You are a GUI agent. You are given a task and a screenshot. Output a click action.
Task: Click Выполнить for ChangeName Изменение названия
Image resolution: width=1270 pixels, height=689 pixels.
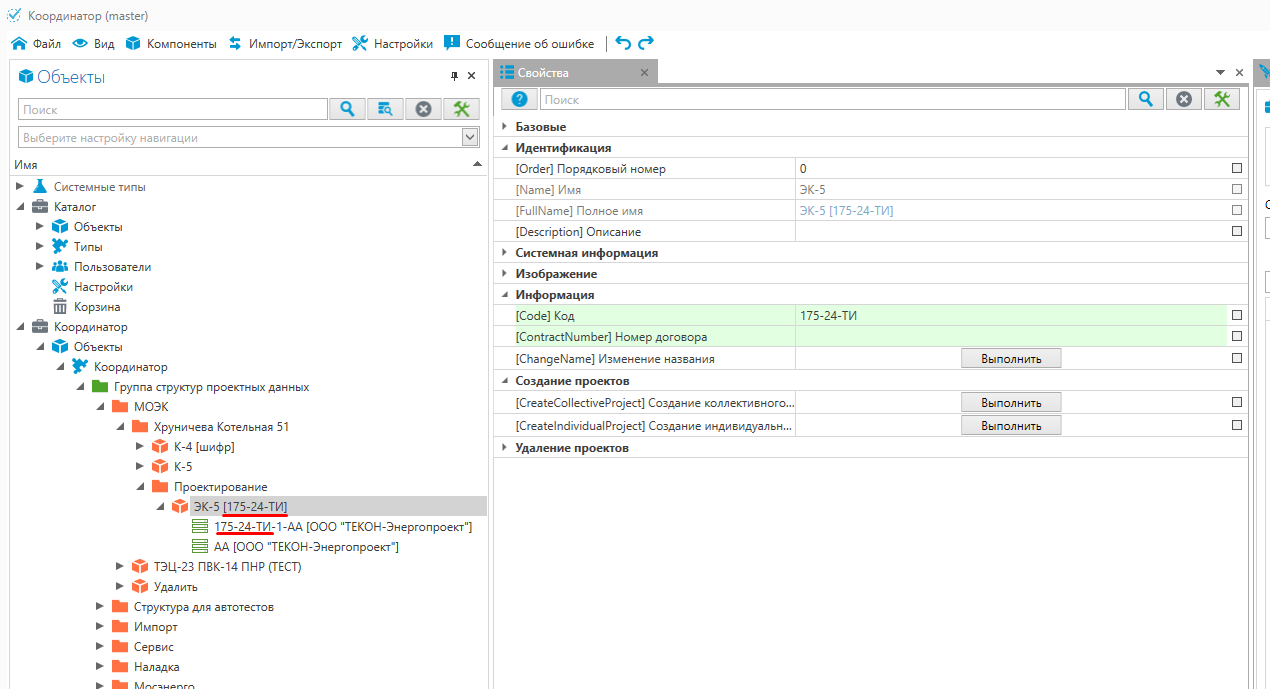pyautogui.click(x=1011, y=359)
